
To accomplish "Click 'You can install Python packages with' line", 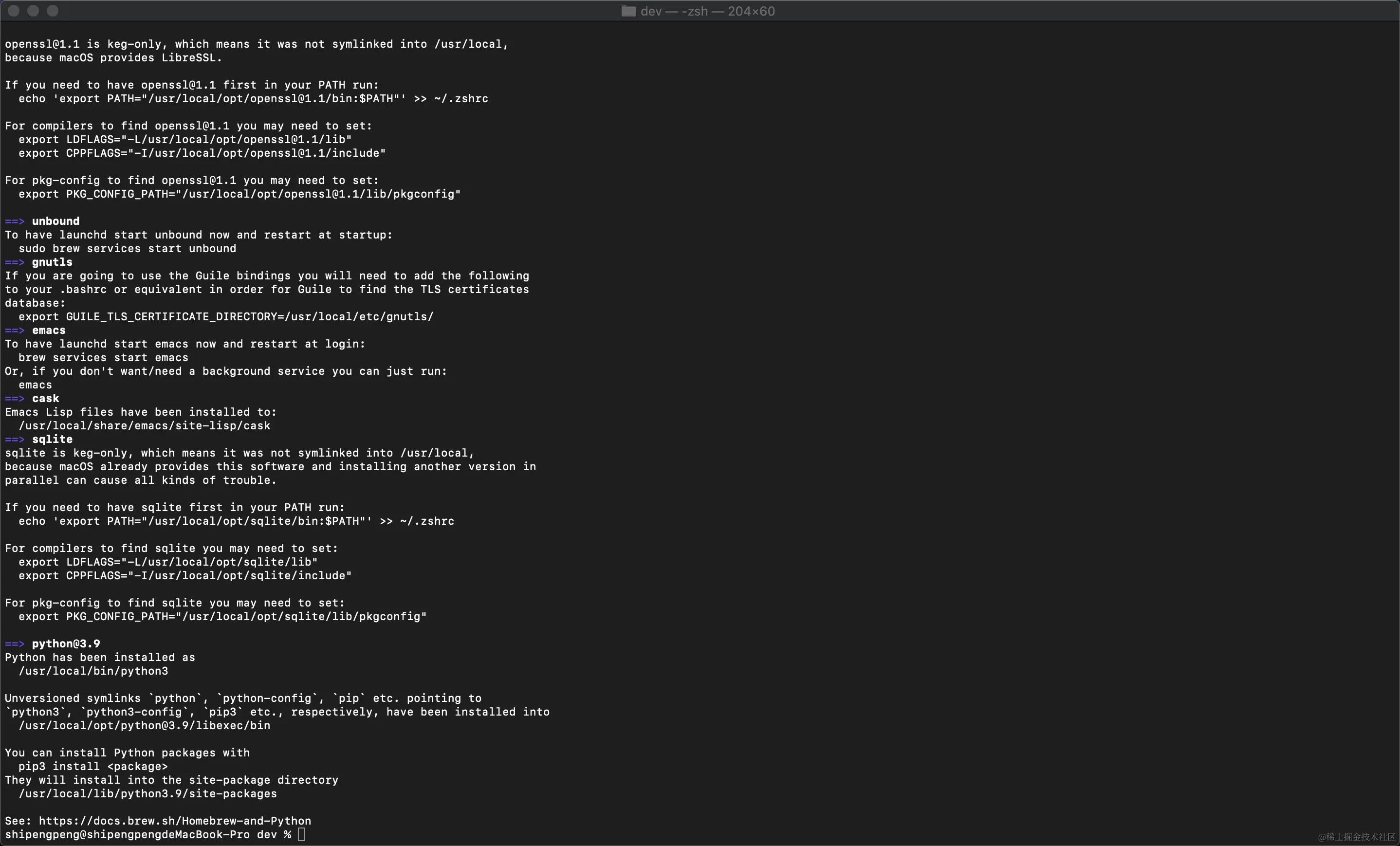I will [x=127, y=752].
